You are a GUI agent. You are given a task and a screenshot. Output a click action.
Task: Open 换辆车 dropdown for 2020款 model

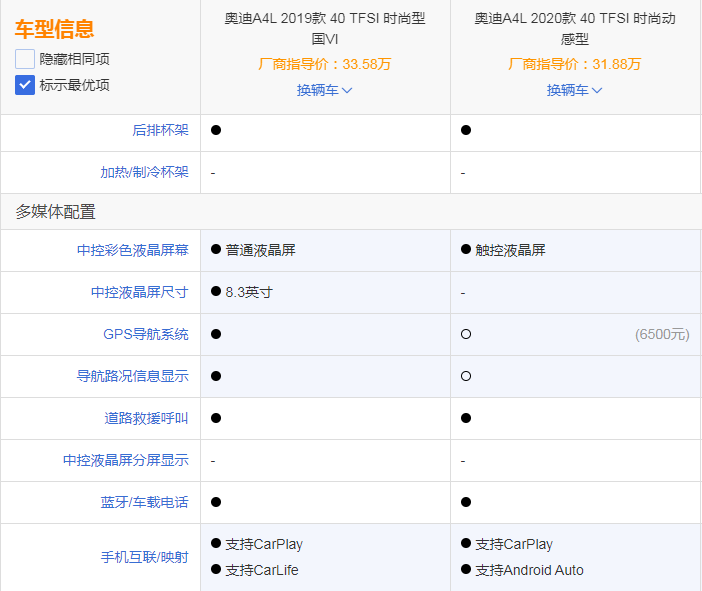574,90
